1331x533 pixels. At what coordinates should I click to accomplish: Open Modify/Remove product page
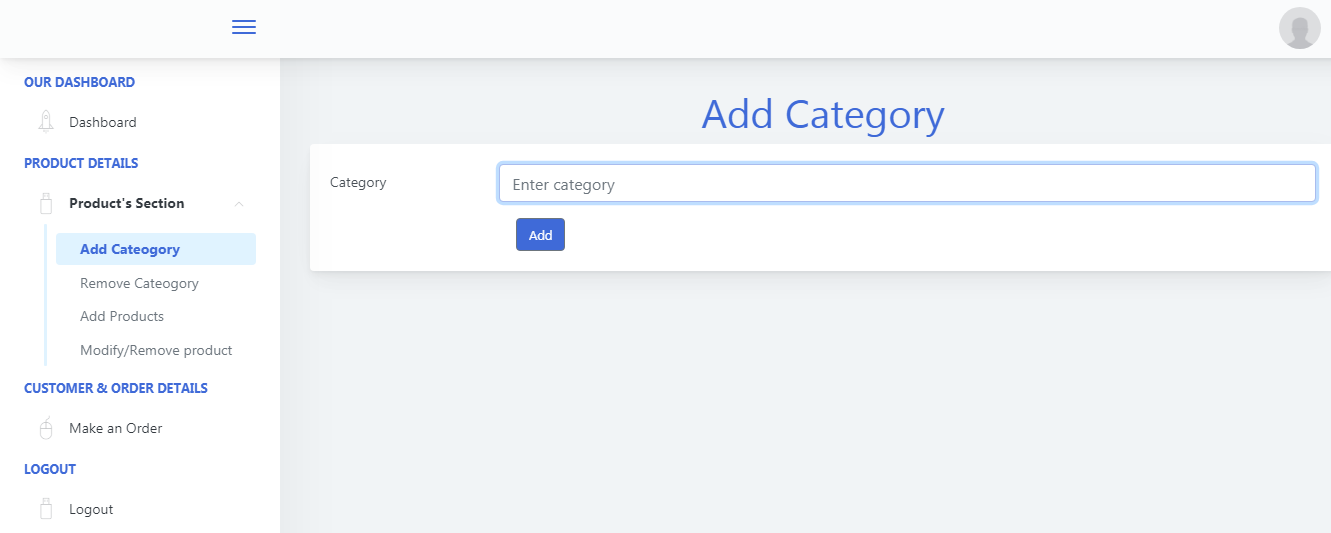[156, 350]
